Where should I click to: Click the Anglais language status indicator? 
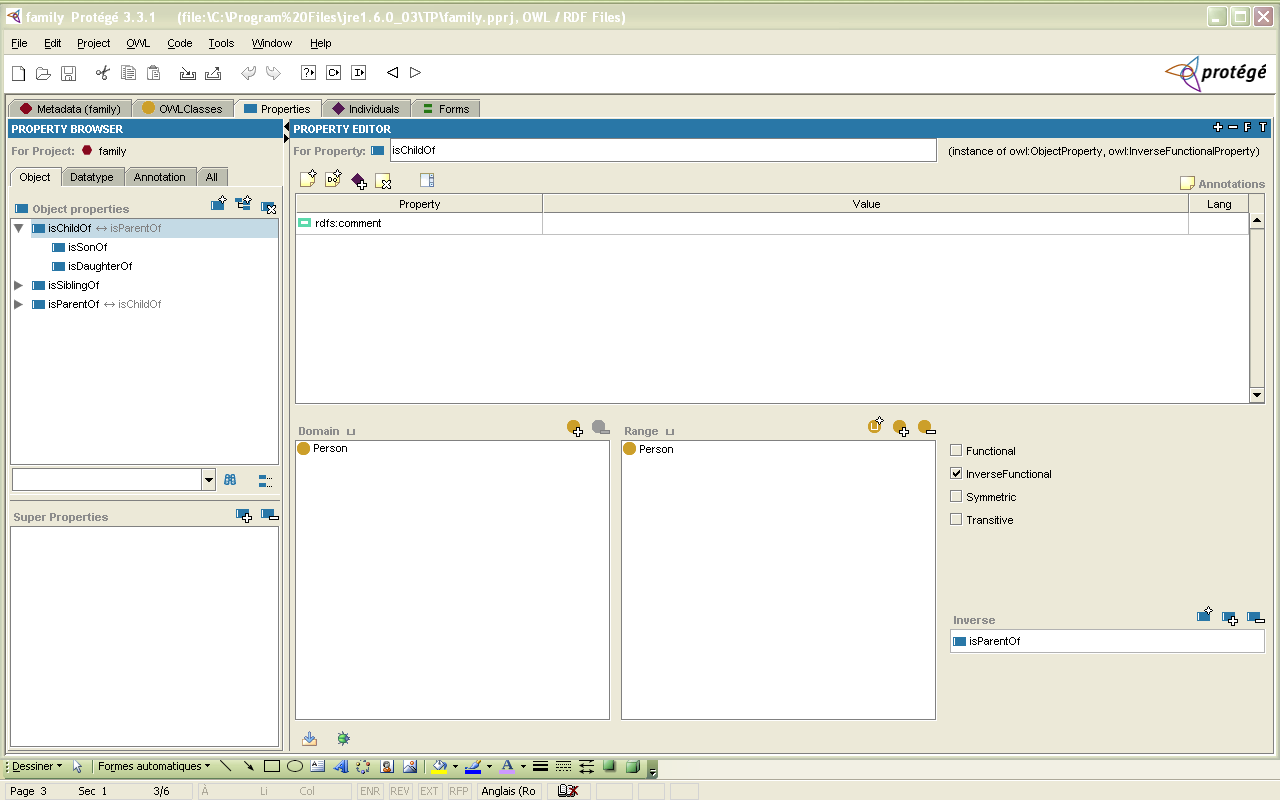[x=509, y=791]
